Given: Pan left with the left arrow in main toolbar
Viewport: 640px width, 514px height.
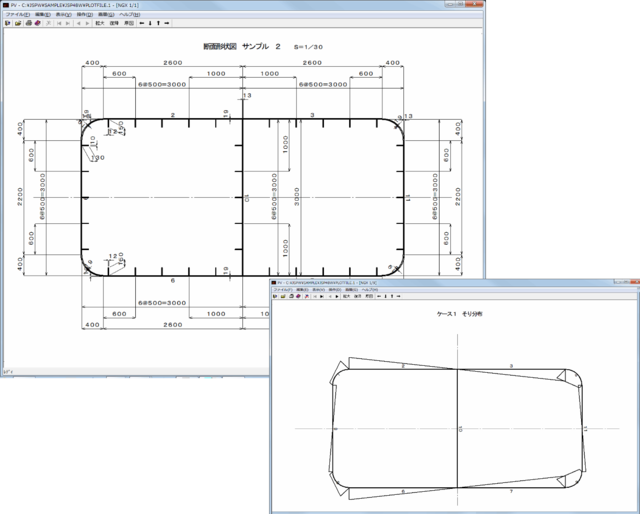Looking at the screenshot, I should pos(141,23).
